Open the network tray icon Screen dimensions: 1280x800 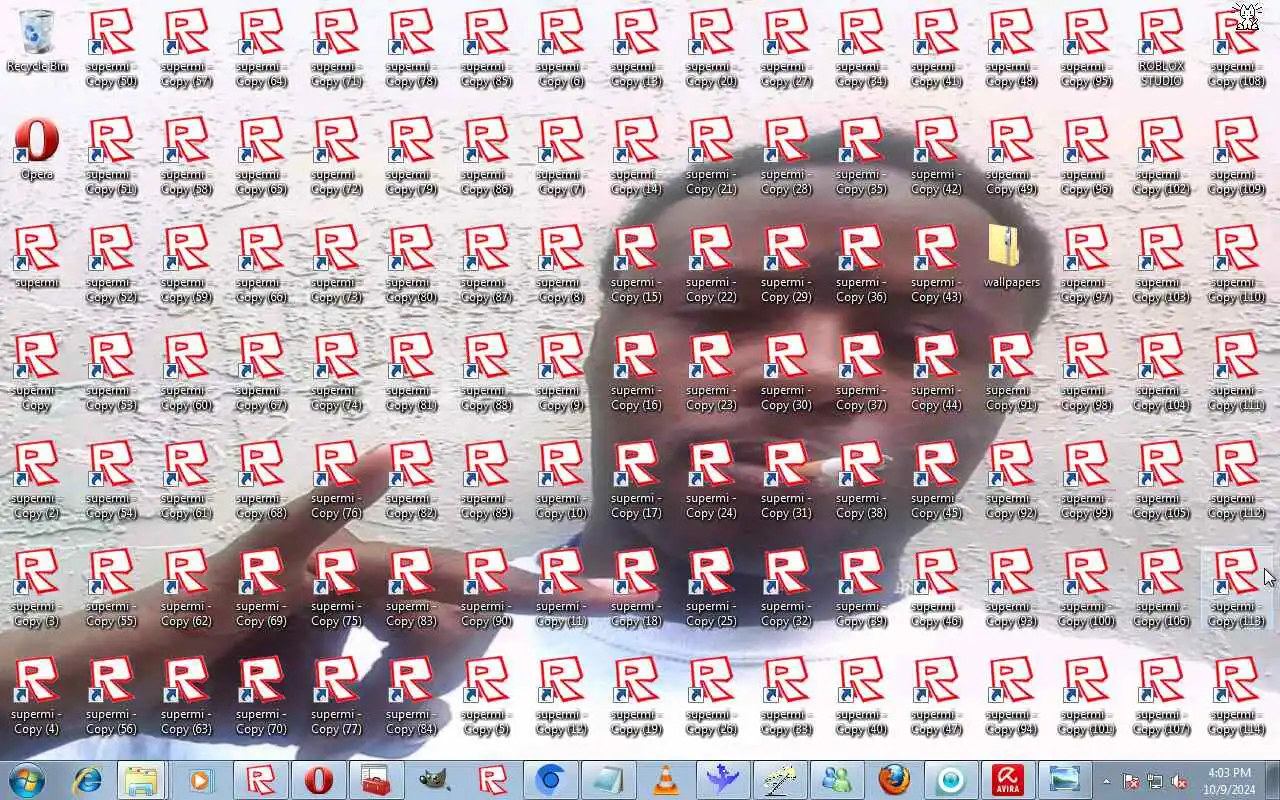tap(1155, 781)
